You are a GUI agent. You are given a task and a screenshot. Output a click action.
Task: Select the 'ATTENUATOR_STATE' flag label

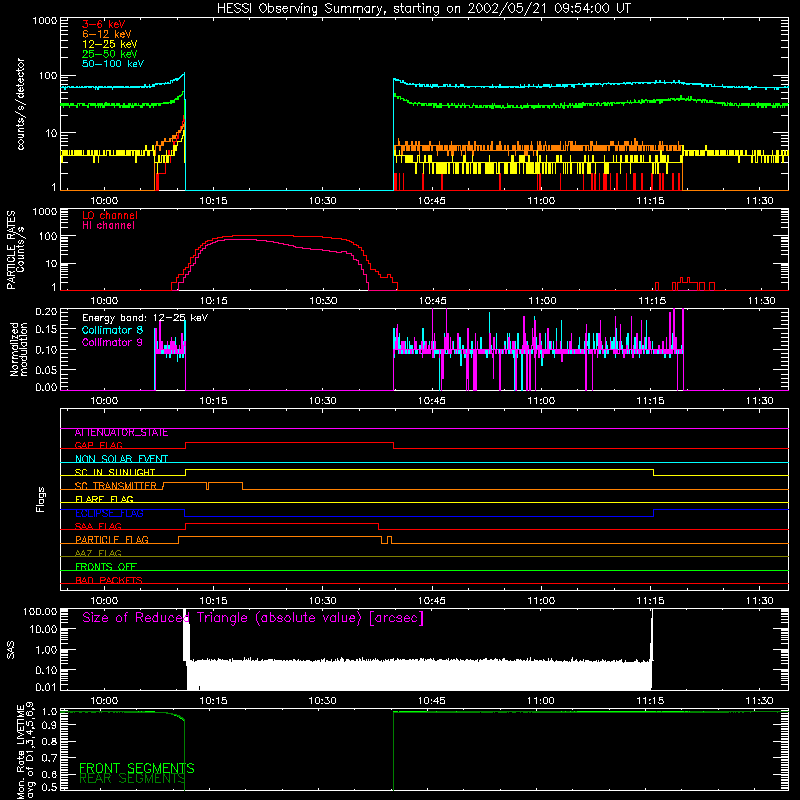pos(121,433)
